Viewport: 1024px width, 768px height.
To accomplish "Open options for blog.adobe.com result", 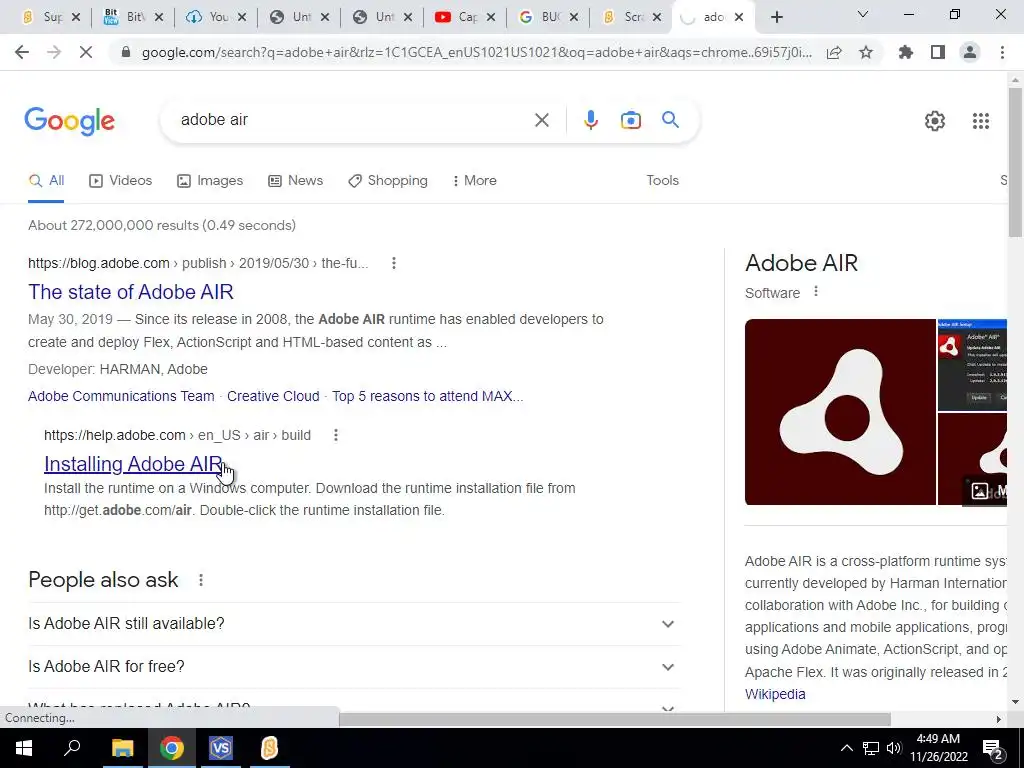I will 393,263.
